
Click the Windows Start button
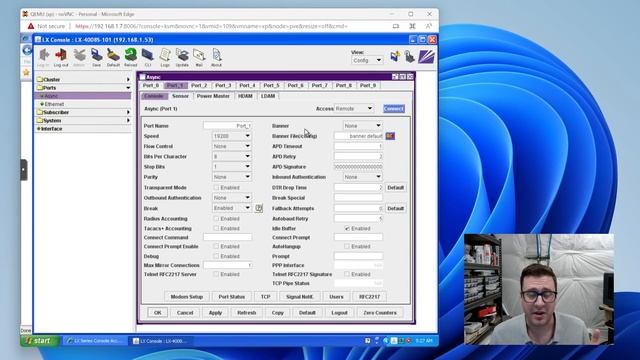(x=40, y=340)
